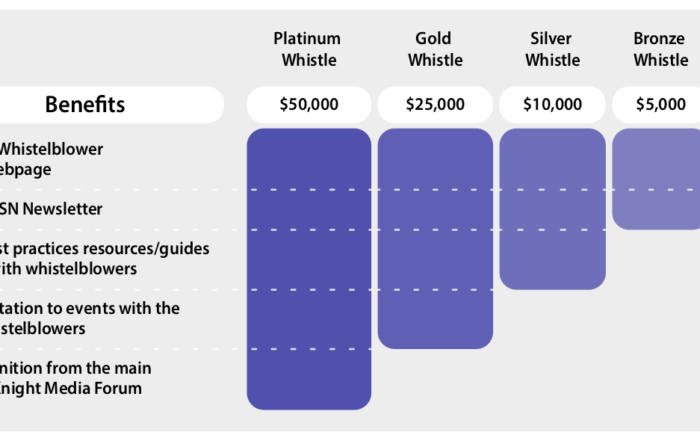This screenshot has width=700, height=441.
Task: Click the Silver Whistle heading
Action: click(x=552, y=49)
